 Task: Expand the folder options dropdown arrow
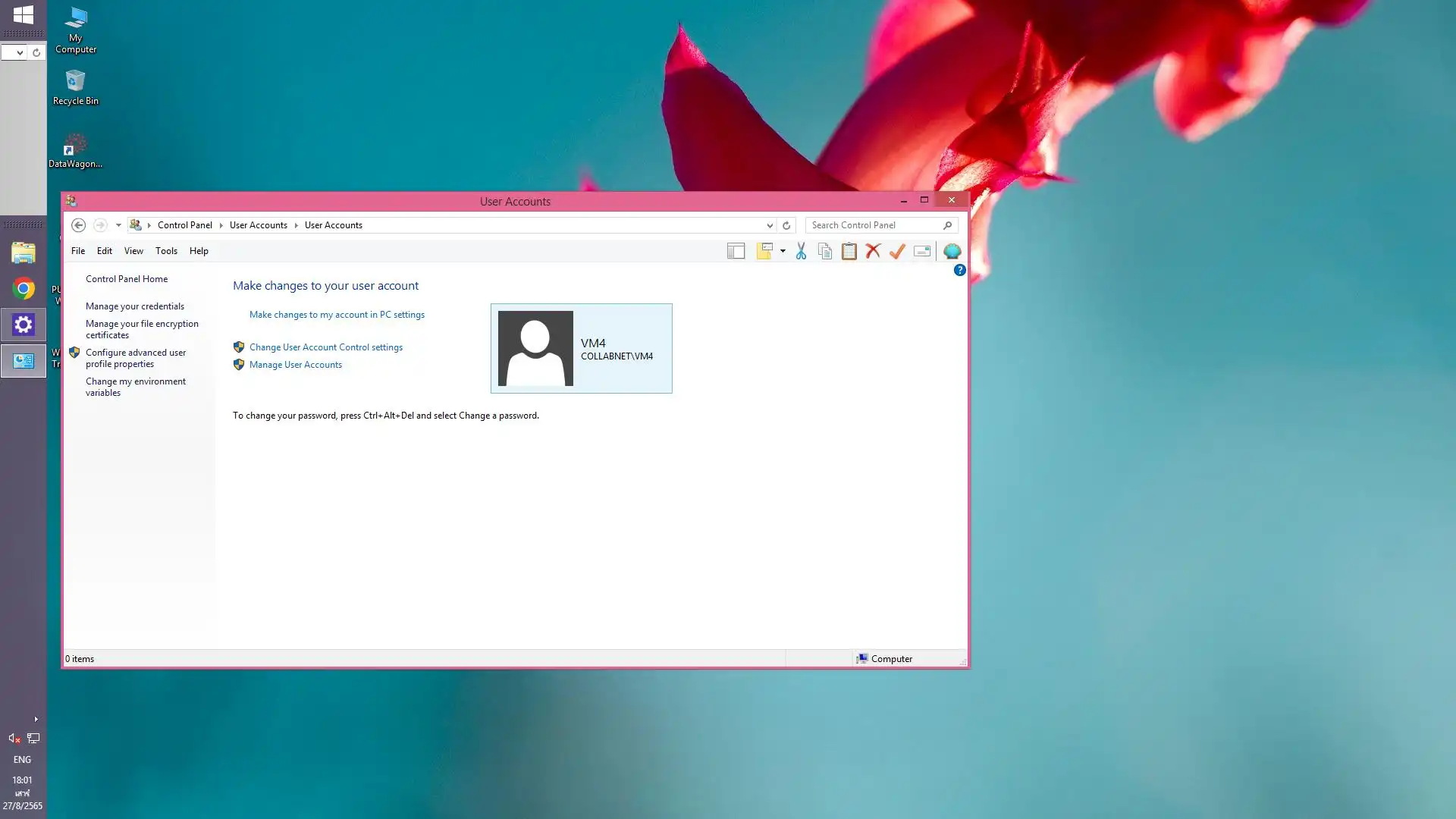[x=783, y=251]
